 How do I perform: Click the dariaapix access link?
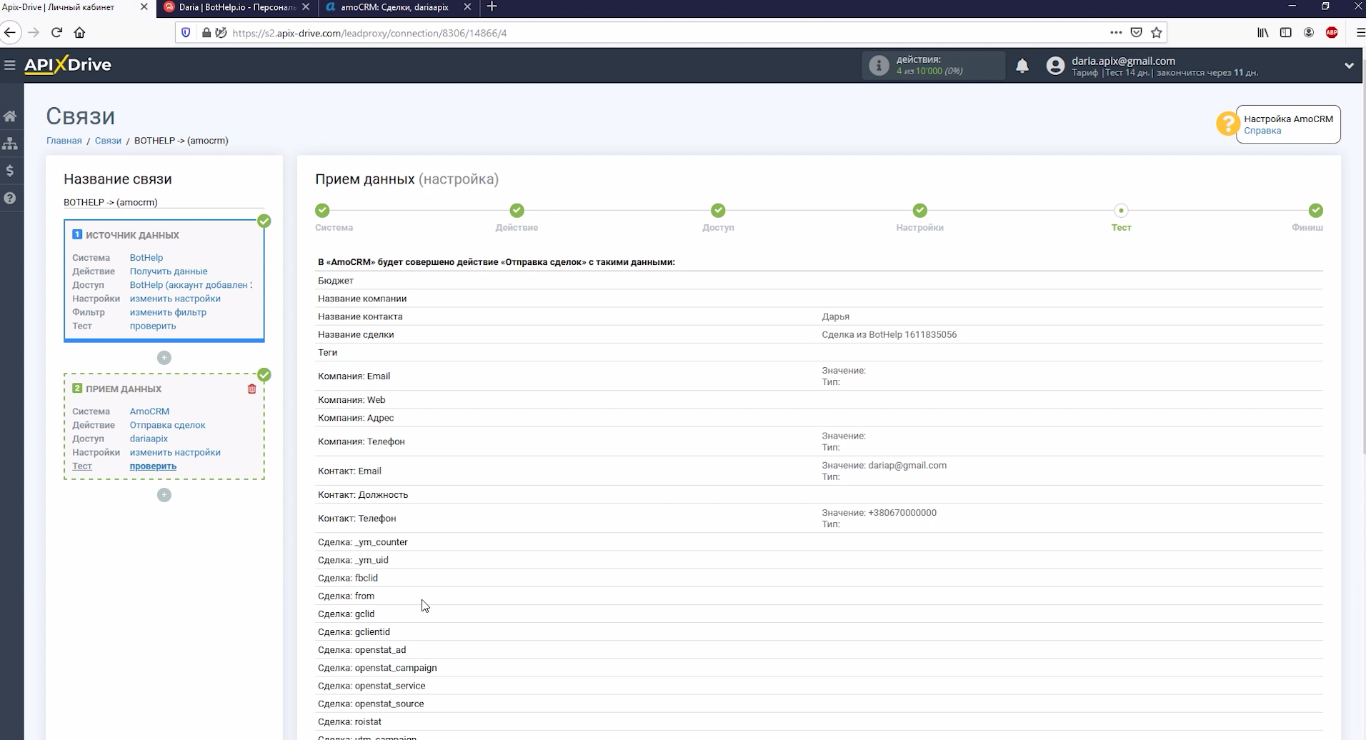(149, 439)
